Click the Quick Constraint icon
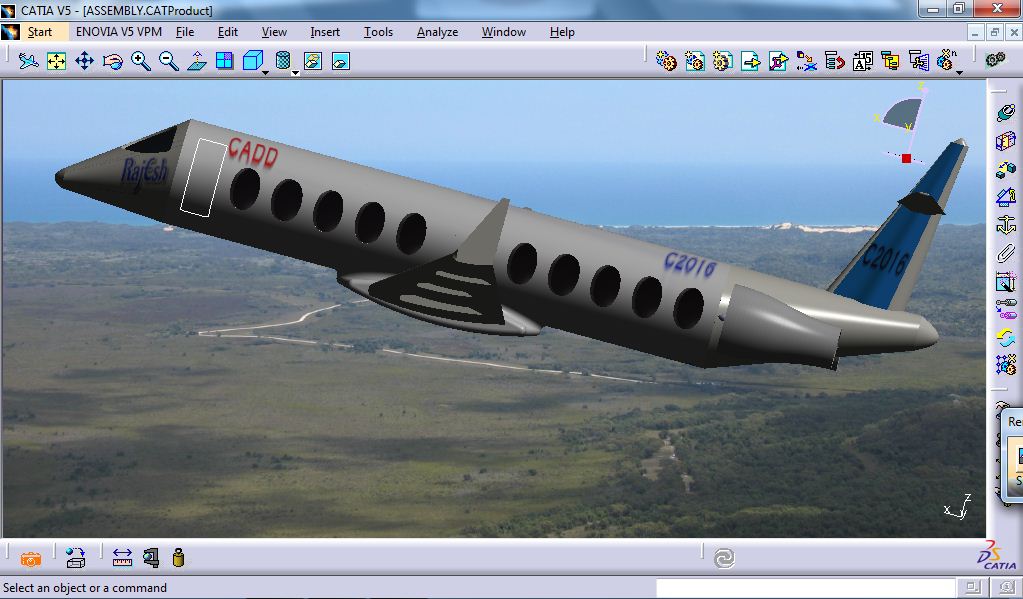The image size is (1023, 599). coord(1005,281)
